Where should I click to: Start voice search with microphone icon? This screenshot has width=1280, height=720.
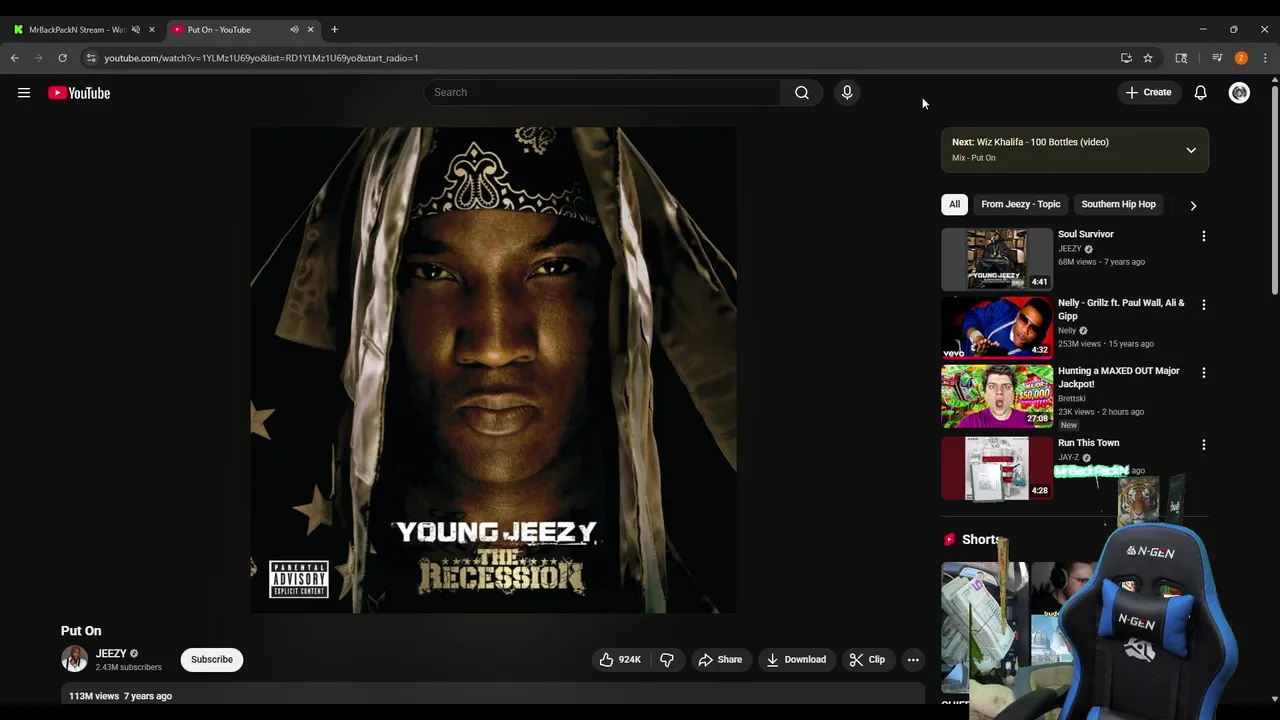pyautogui.click(x=847, y=93)
